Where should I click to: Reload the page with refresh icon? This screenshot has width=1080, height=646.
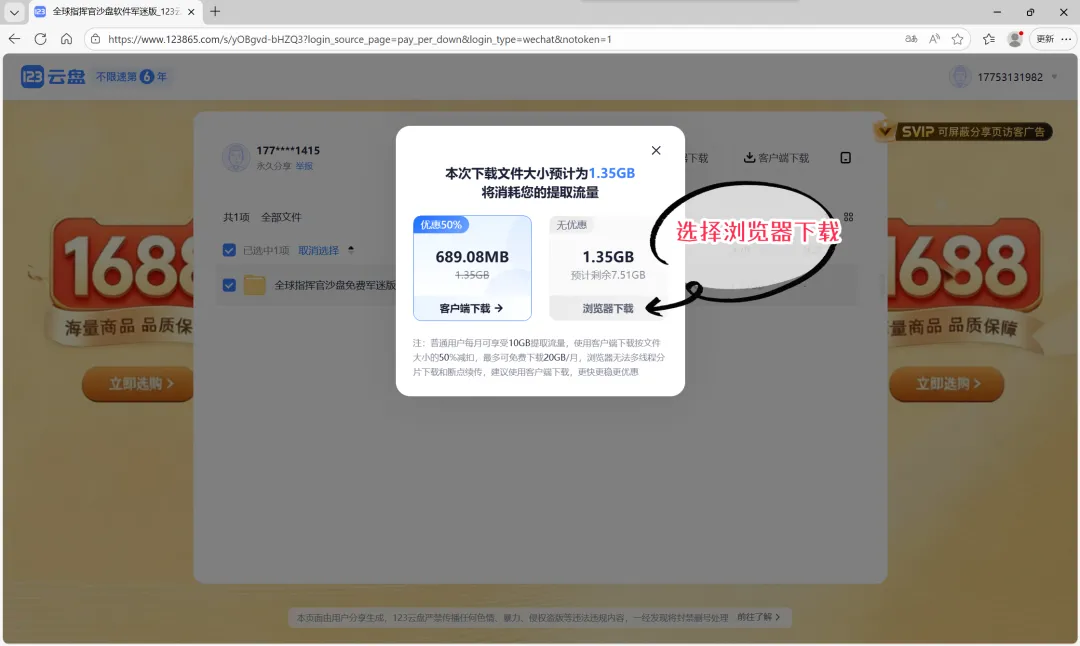(41, 39)
